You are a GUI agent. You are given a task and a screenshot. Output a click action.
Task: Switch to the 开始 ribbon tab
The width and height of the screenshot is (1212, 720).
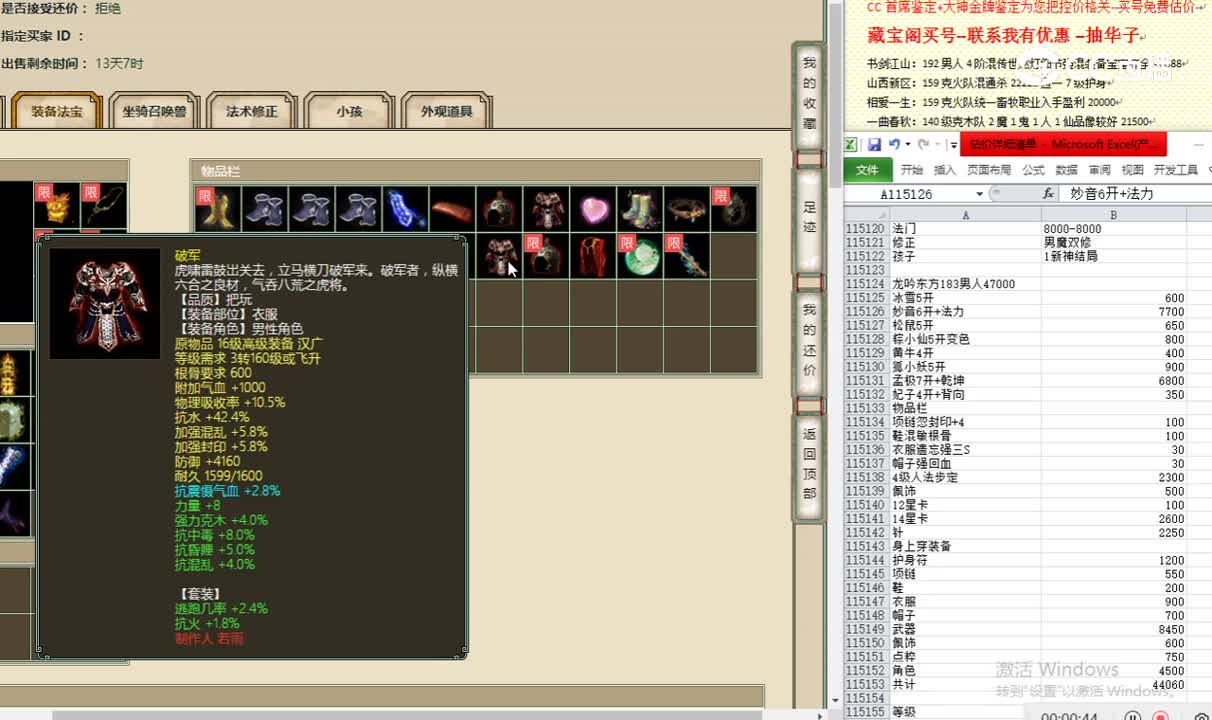[x=912, y=170]
